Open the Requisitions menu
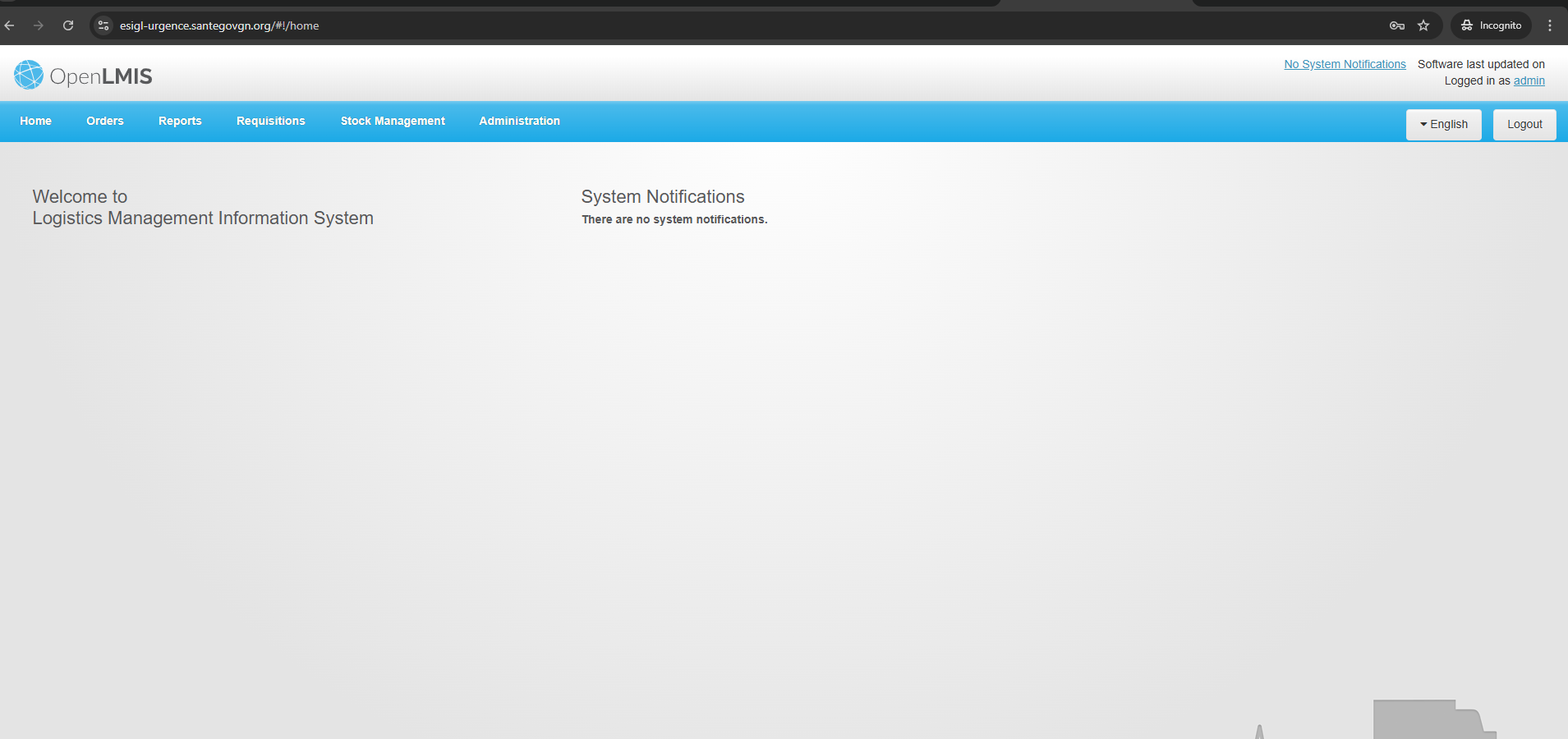Viewport: 1568px width, 739px height. coord(270,121)
